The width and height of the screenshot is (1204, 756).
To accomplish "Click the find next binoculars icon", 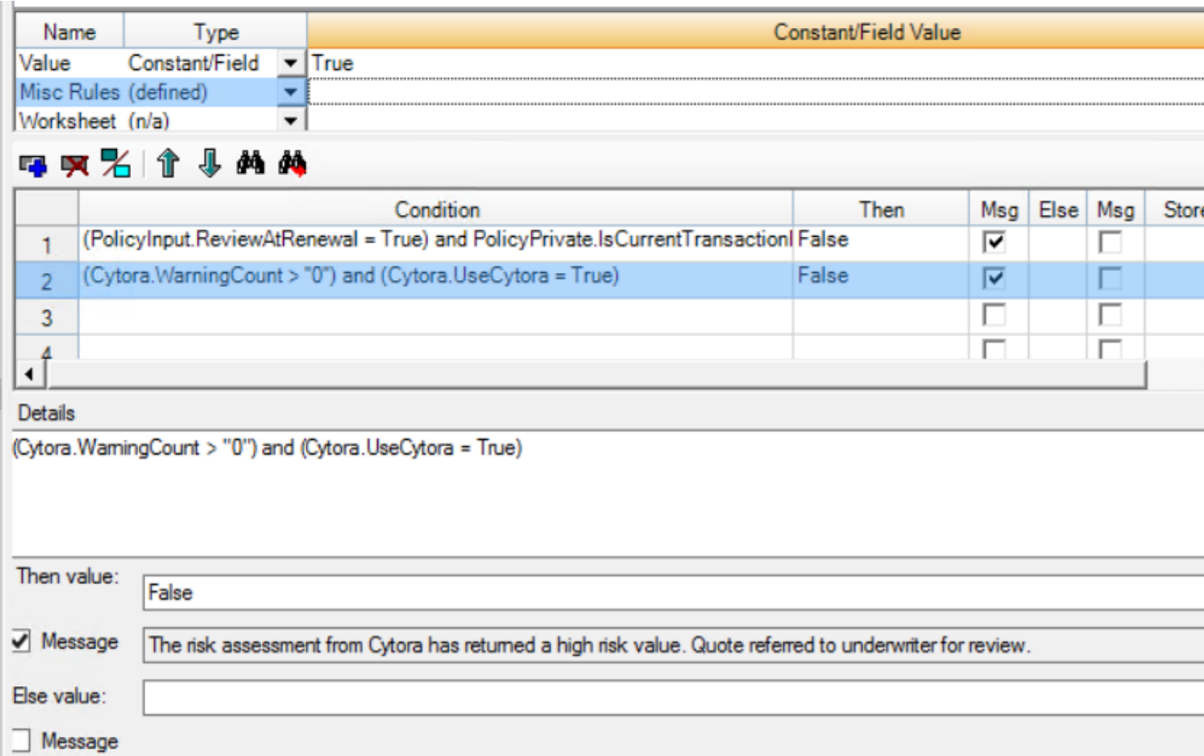I will tap(292, 164).
